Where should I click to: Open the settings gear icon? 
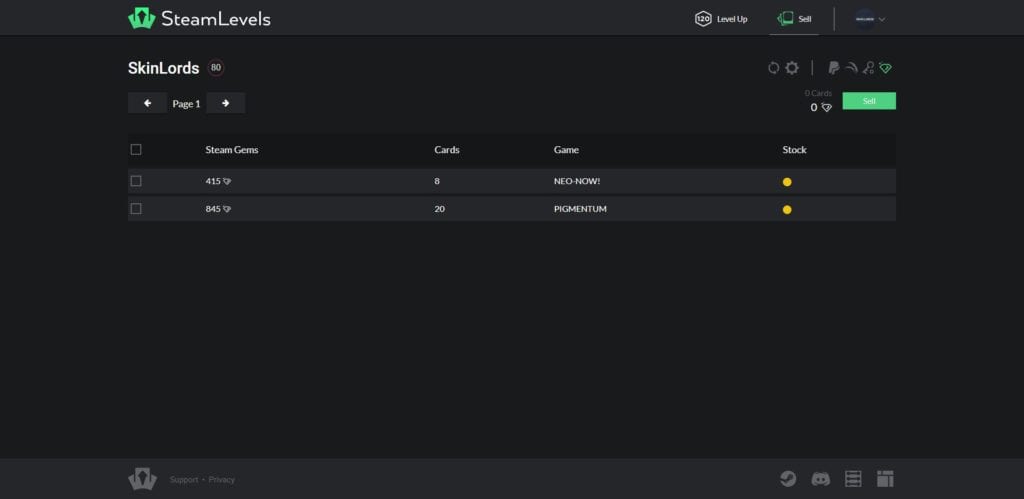coord(792,68)
